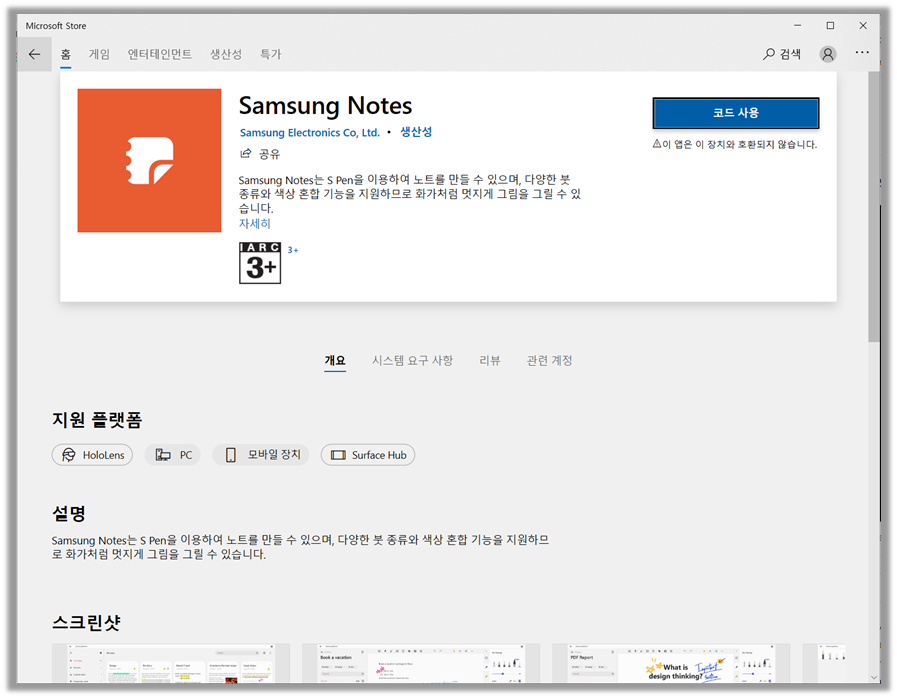Viewport: 897px width, 698px height.
Task: Open the first screenshot thumbnail of notes list
Action: click(x=170, y=663)
